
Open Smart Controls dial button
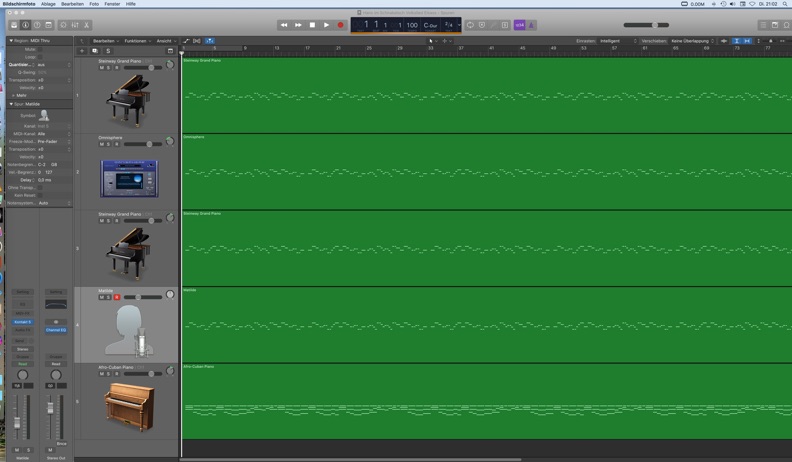(x=63, y=25)
